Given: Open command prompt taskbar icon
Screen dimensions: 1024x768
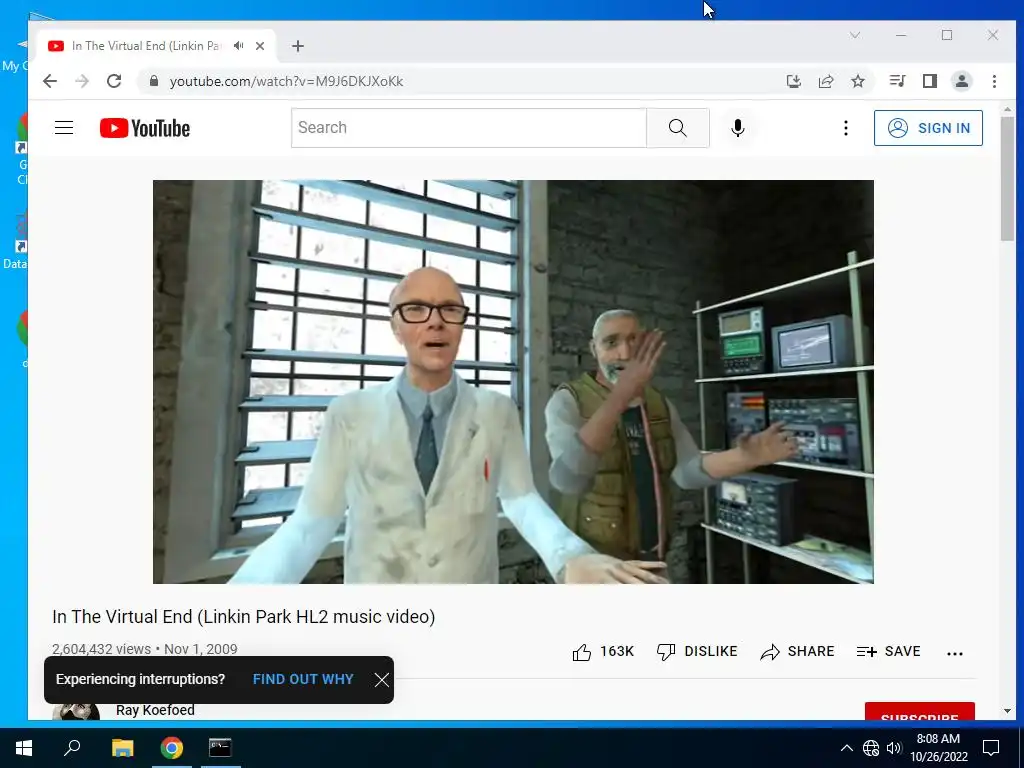Looking at the screenshot, I should (x=220, y=748).
